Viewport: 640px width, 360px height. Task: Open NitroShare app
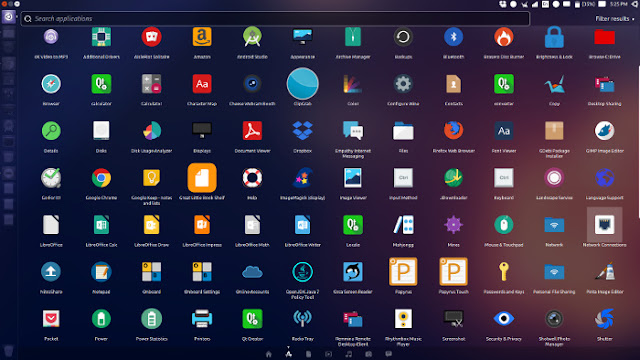coord(51,272)
